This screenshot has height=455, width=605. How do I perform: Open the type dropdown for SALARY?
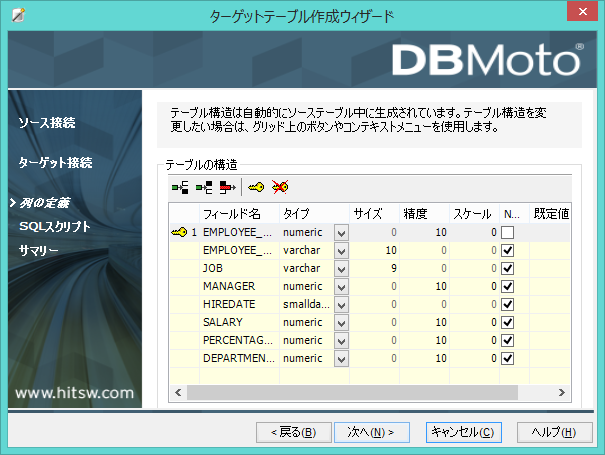pos(341,323)
